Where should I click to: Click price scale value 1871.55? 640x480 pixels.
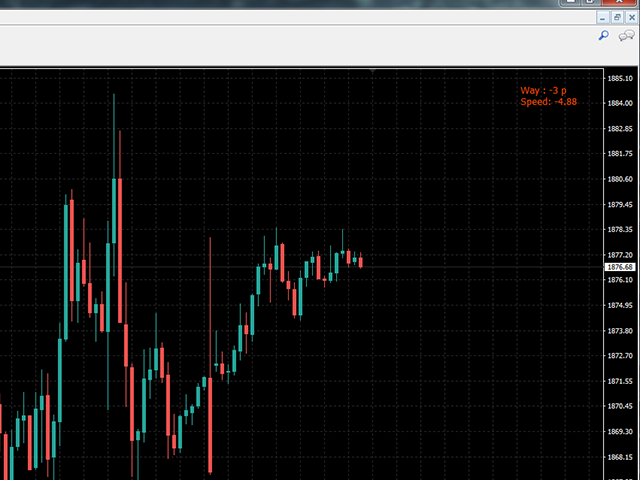point(620,381)
